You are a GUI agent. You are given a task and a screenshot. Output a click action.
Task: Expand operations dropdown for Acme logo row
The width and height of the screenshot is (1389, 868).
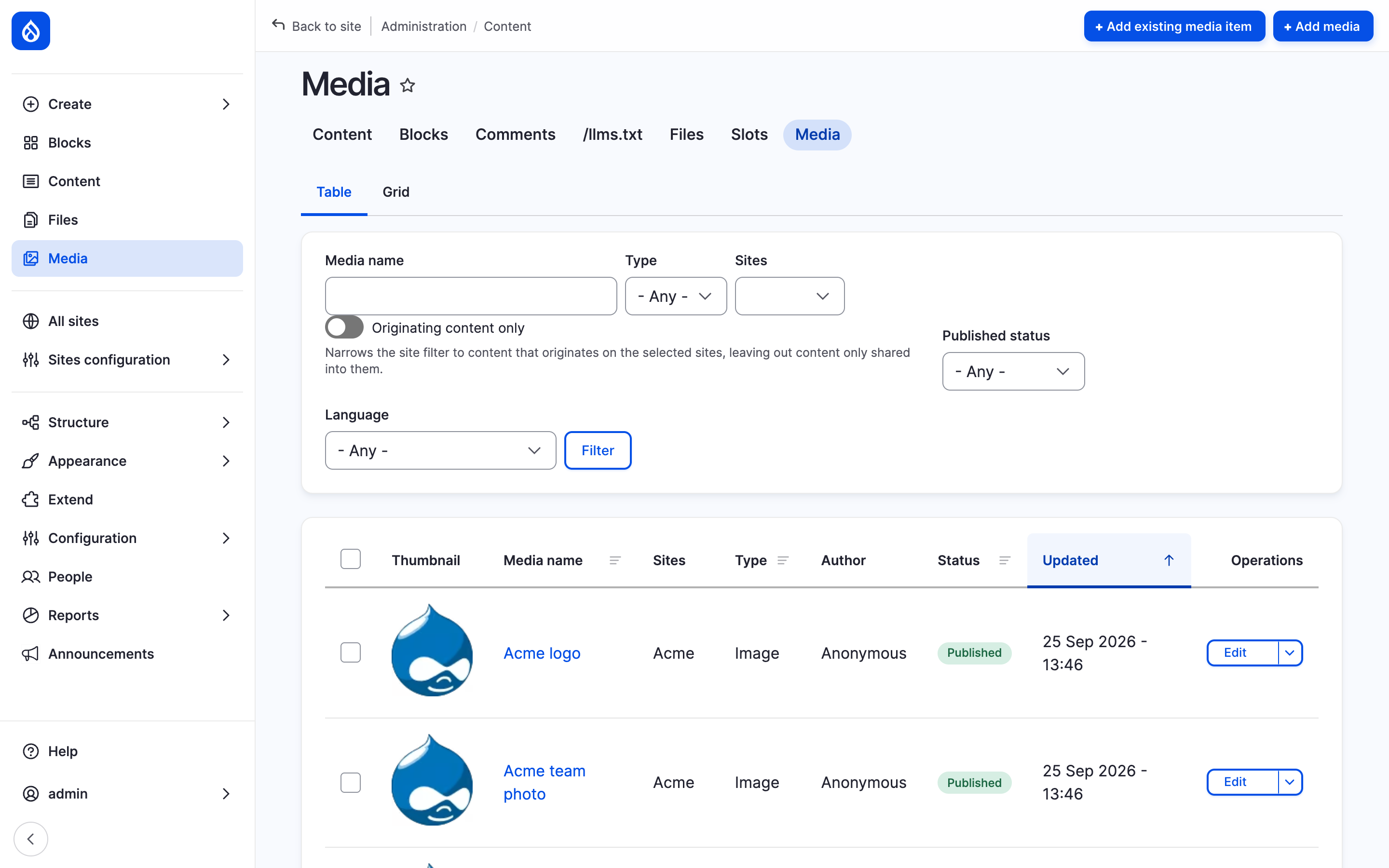[x=1290, y=653]
